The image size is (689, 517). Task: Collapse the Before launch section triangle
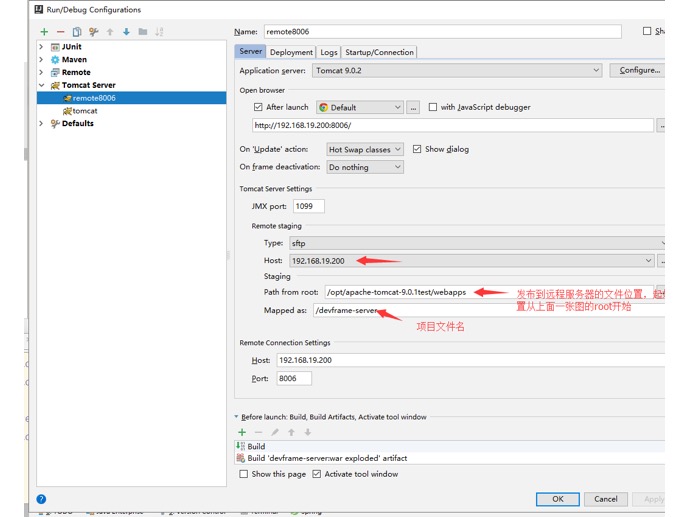tap(236, 416)
